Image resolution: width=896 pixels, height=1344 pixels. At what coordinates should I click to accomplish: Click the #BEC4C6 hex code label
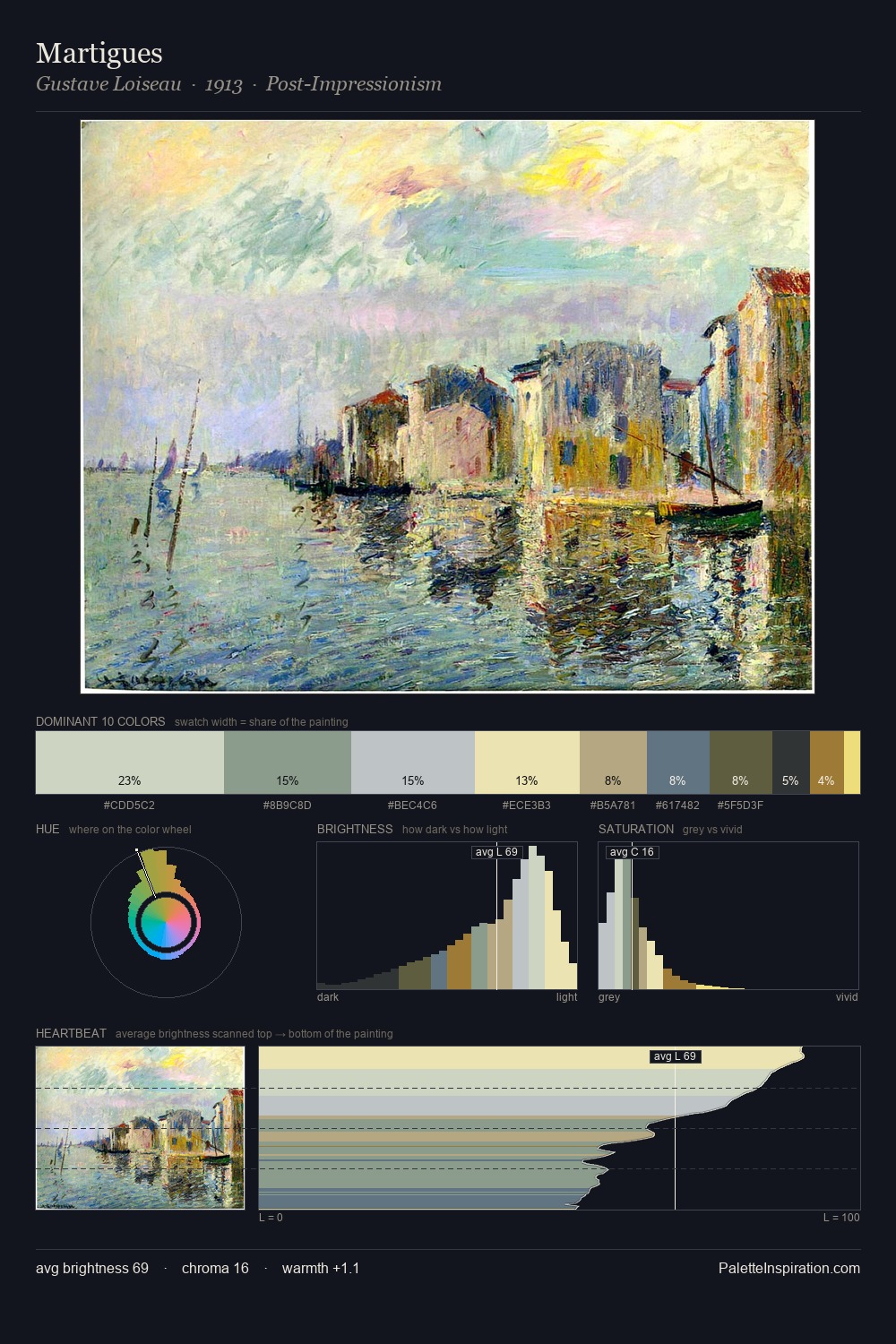tap(412, 806)
